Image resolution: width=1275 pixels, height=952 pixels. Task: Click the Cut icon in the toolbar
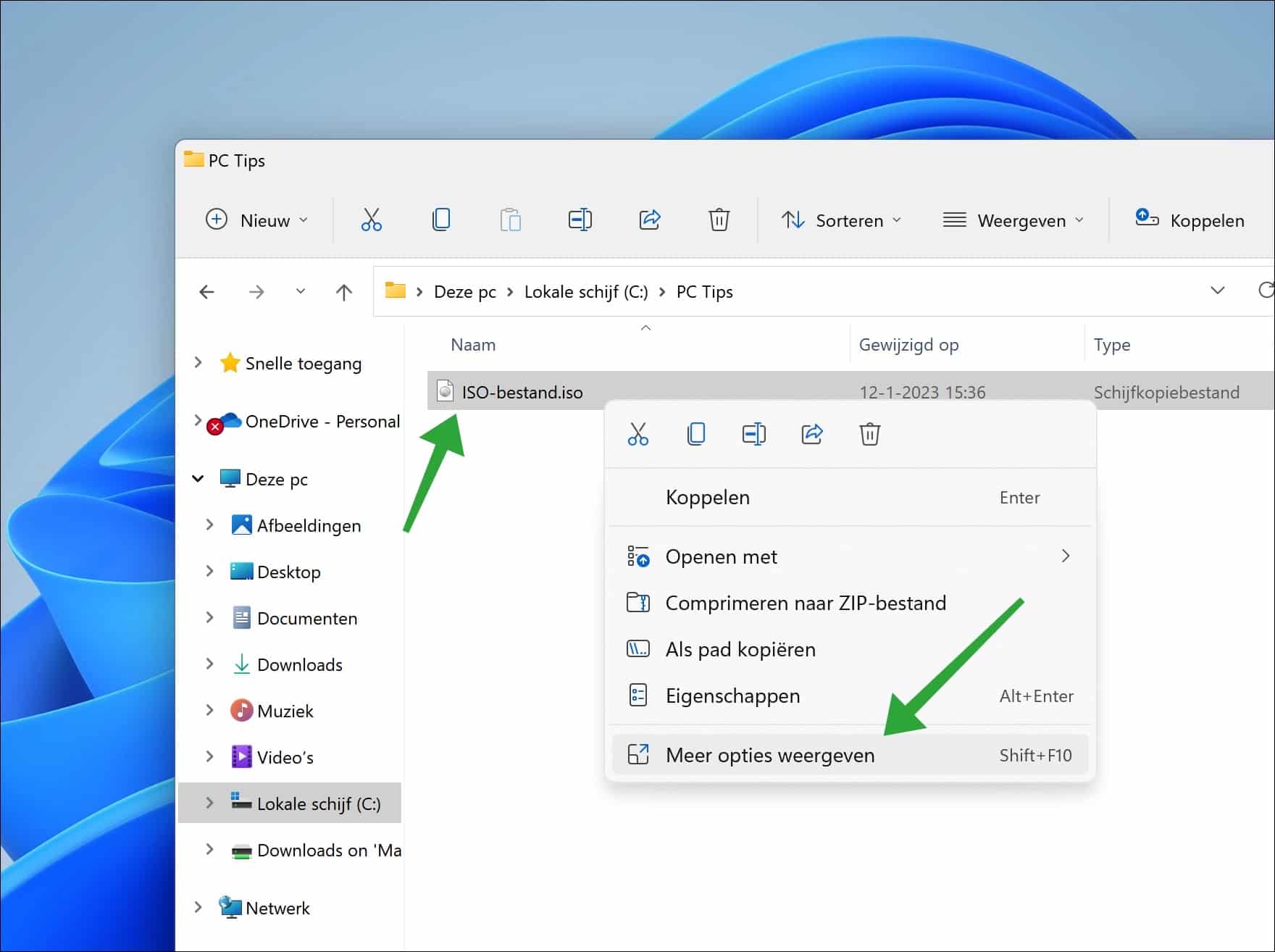(x=371, y=220)
